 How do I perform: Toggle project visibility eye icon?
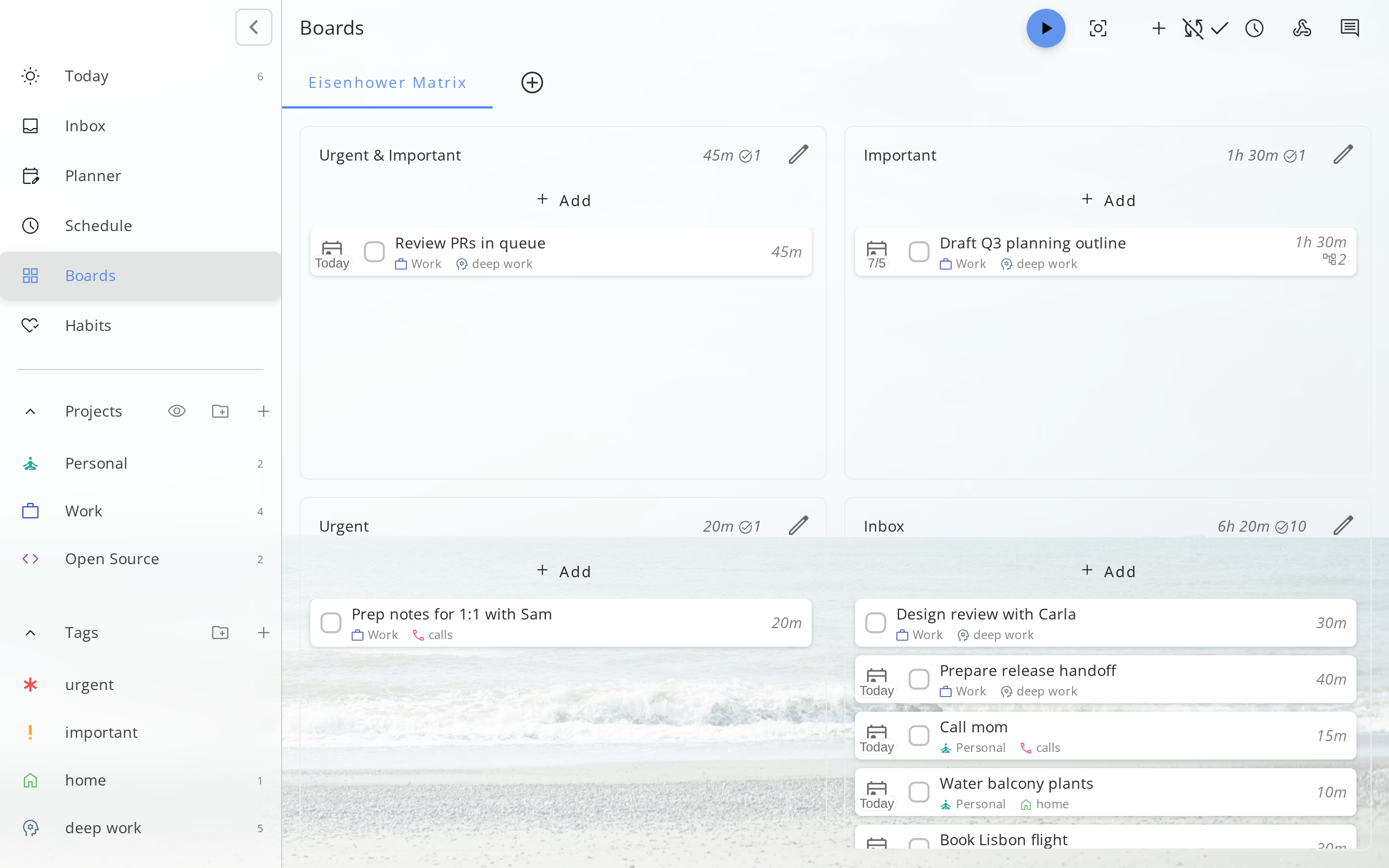pos(177,411)
